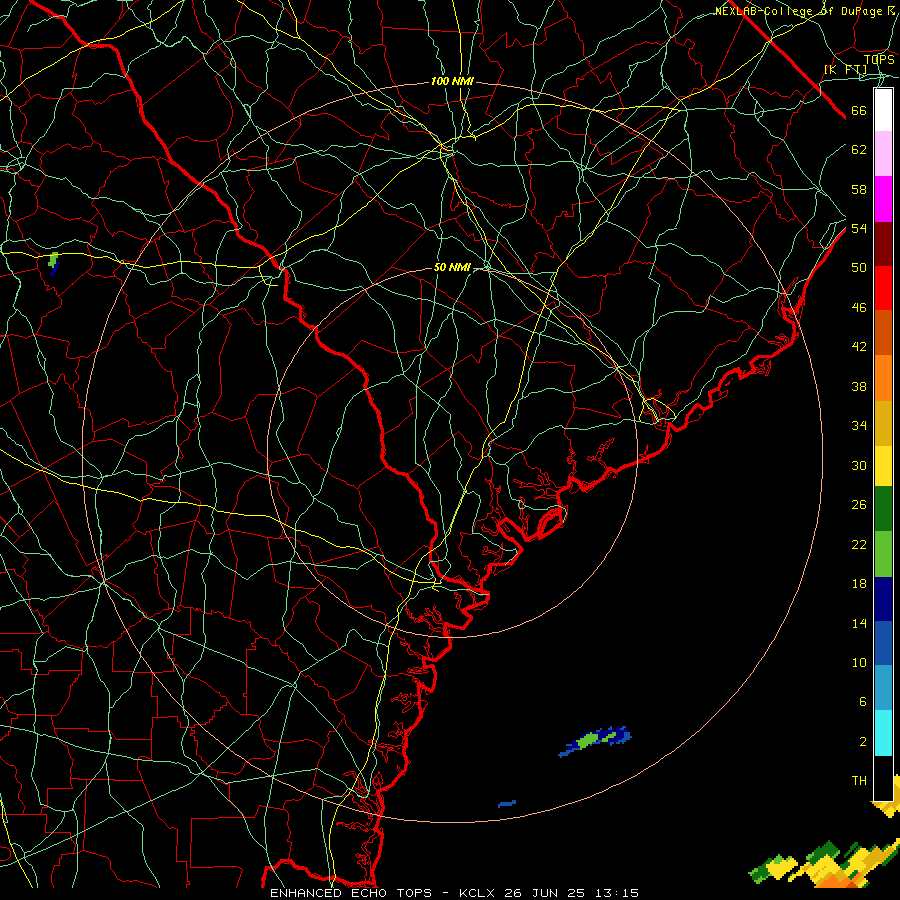Screen dimensions: 900x900
Task: Click the yellow-orange echo cluster in the corner
Action: 825,864
